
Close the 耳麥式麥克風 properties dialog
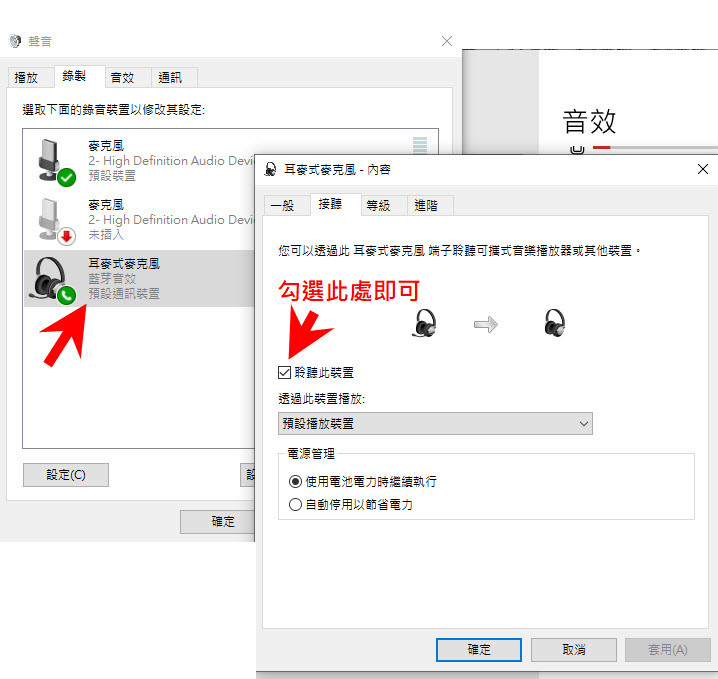point(703,169)
